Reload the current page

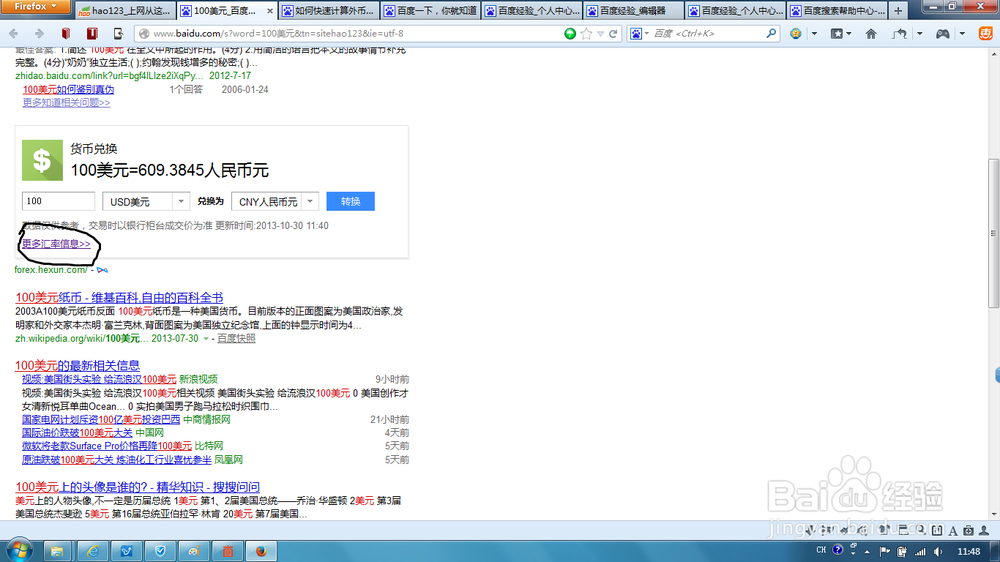click(613, 33)
